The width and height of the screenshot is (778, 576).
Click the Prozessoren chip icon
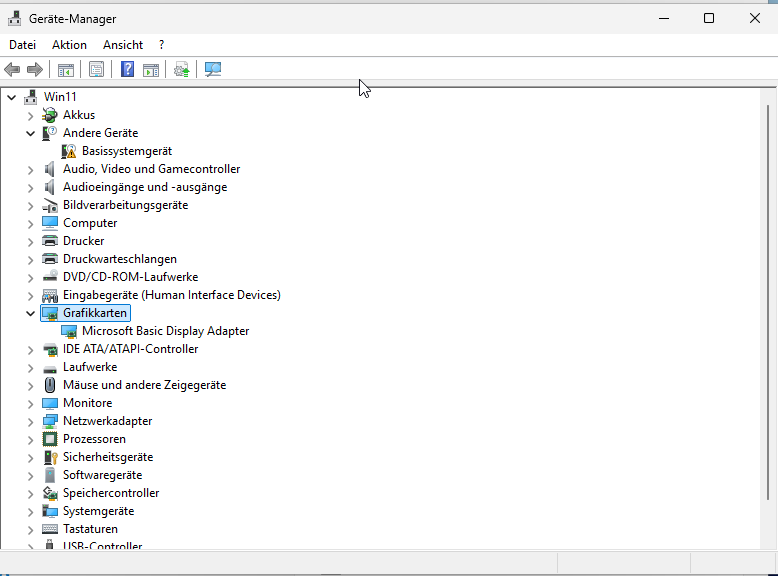[x=50, y=439]
